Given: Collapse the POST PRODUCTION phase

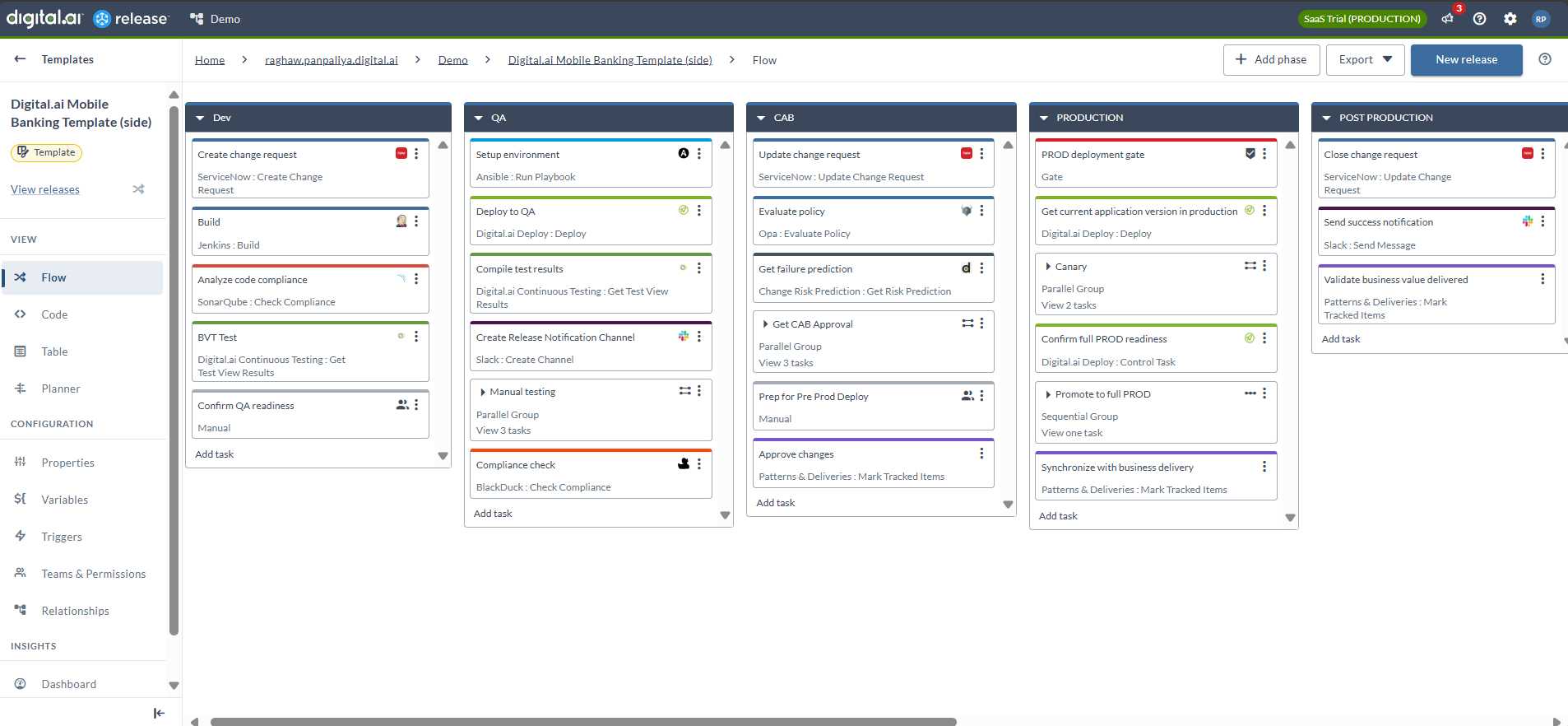Looking at the screenshot, I should tap(1326, 118).
